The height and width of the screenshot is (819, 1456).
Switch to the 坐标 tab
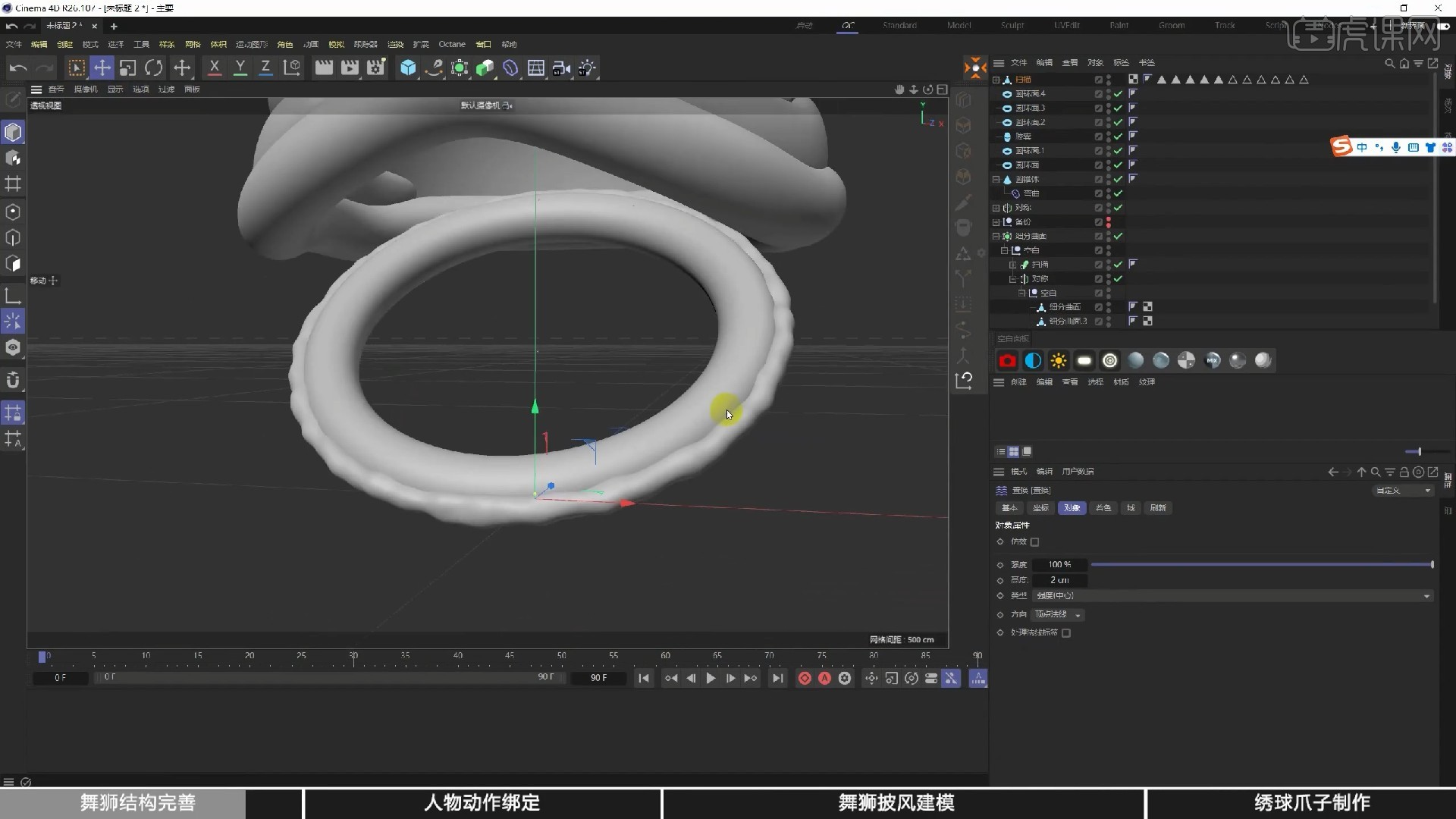coord(1040,508)
